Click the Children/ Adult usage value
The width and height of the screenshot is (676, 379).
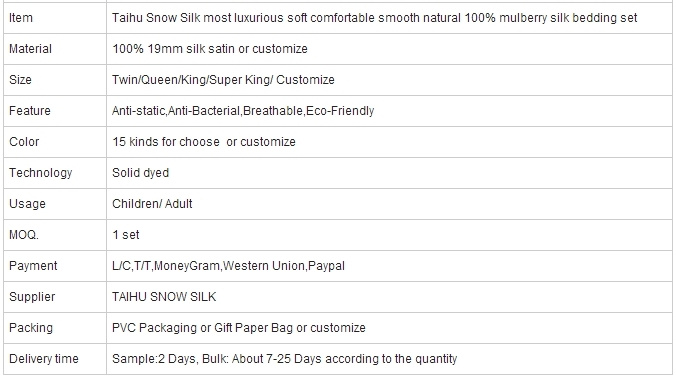pos(152,204)
